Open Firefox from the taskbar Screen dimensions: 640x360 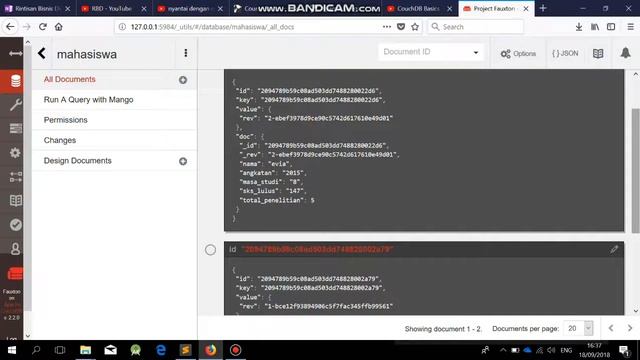[x=211, y=350]
